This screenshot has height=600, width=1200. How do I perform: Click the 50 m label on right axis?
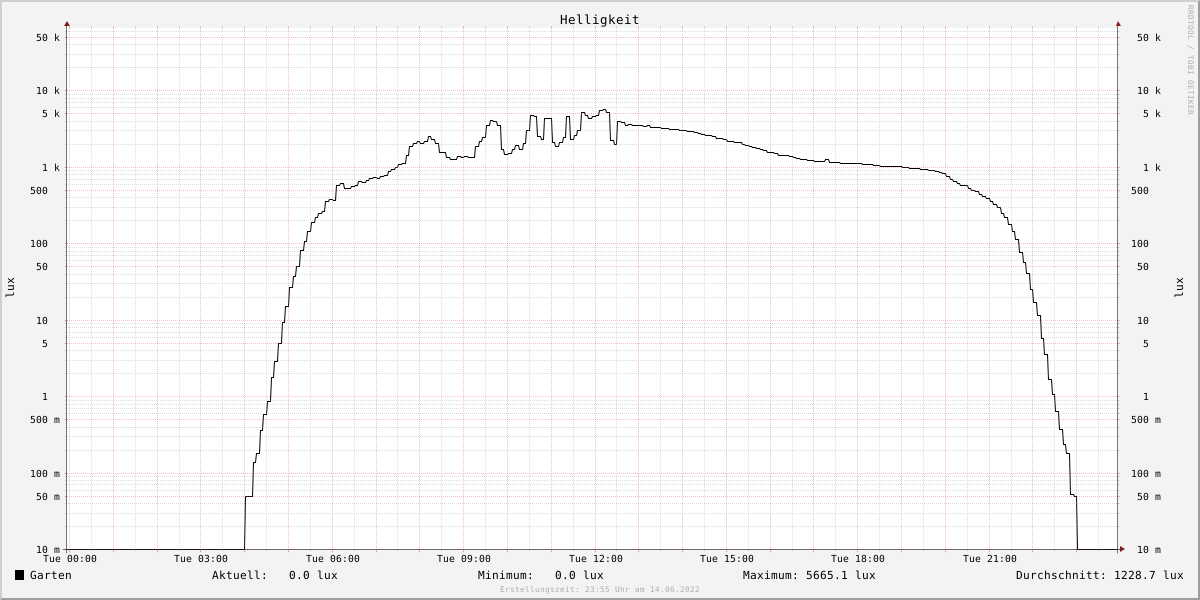click(1149, 497)
